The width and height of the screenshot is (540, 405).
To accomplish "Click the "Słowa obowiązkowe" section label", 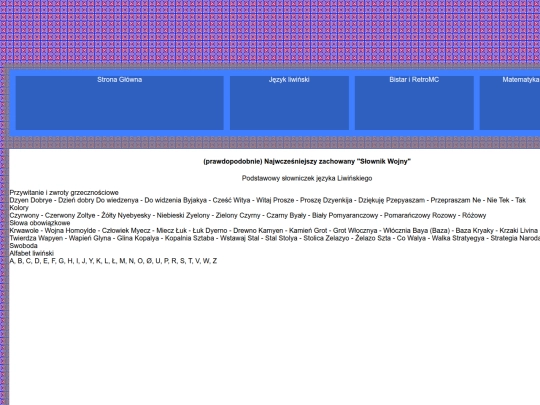I will (x=40, y=223).
